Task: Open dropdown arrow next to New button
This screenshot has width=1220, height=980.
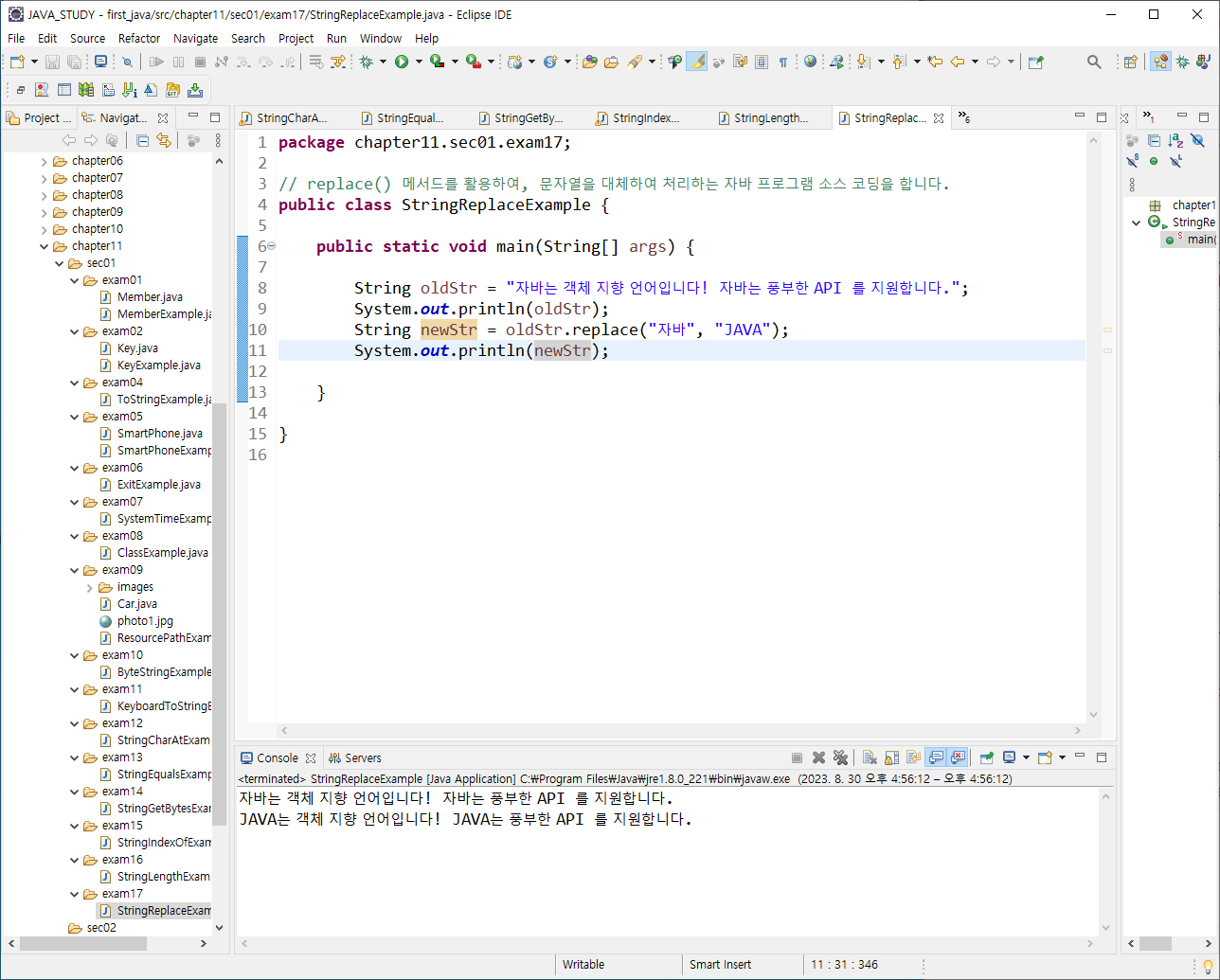Action: click(34, 62)
